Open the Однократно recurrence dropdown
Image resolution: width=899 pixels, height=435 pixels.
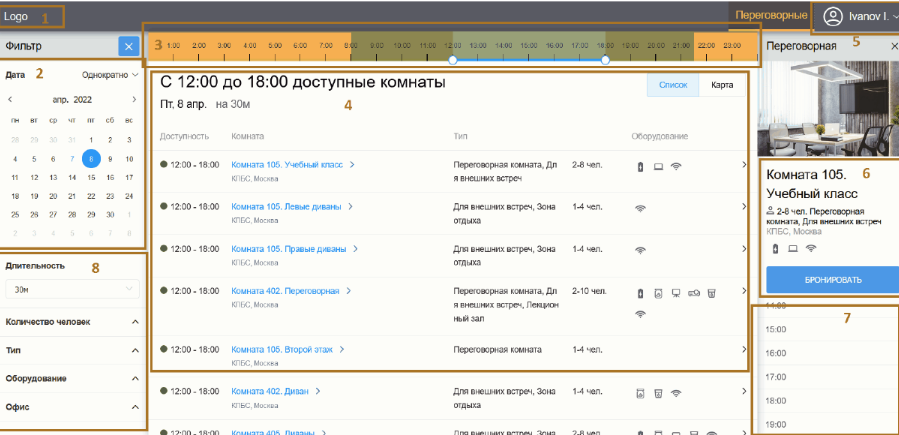coord(110,75)
